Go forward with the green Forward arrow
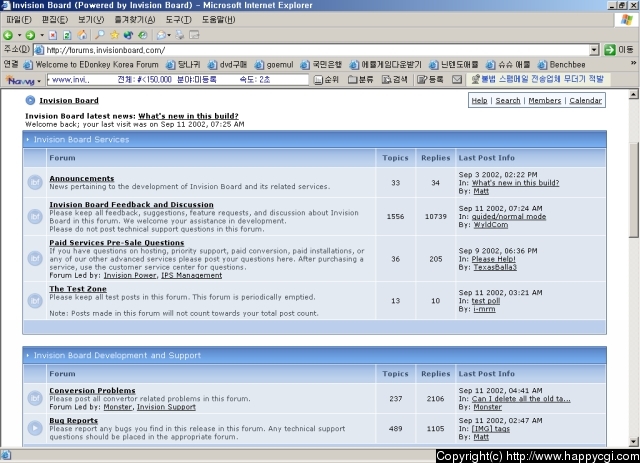This screenshot has width=640, height=463. pos(30,36)
